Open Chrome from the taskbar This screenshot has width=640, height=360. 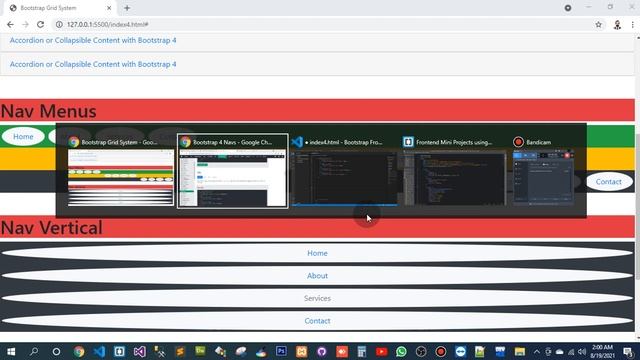(x=79, y=351)
